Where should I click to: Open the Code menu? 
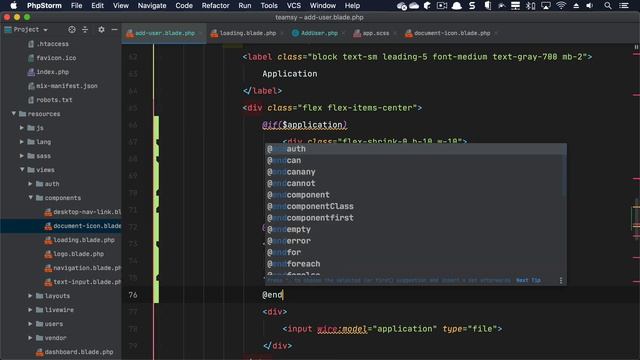coord(184,6)
